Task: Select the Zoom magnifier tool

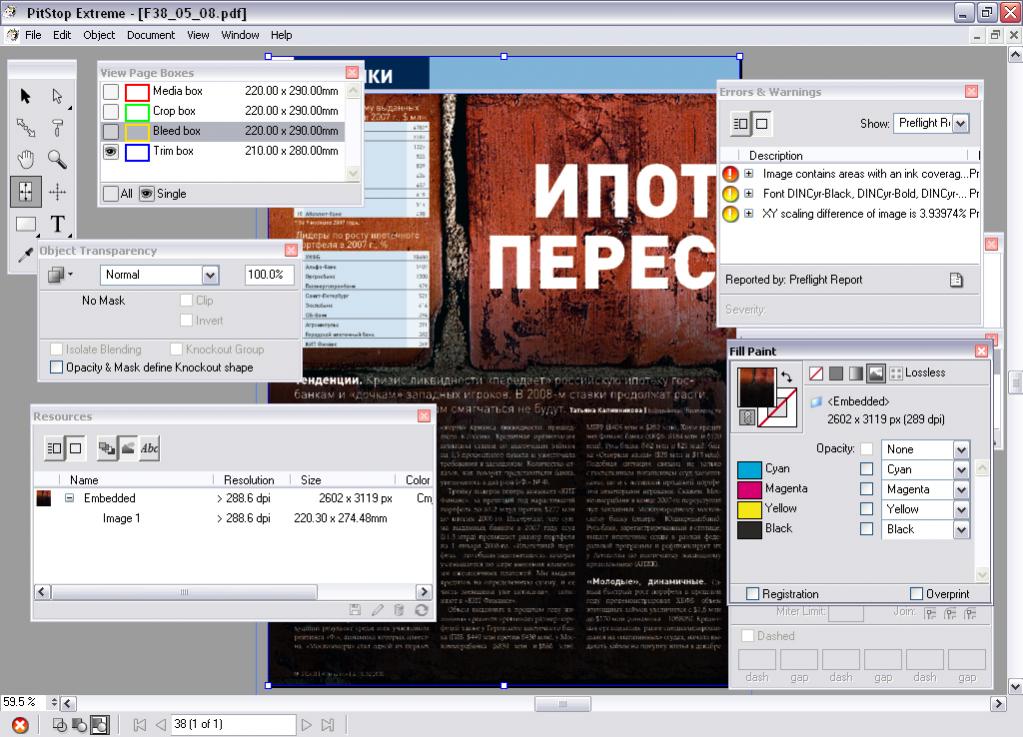Action: pos(57,159)
